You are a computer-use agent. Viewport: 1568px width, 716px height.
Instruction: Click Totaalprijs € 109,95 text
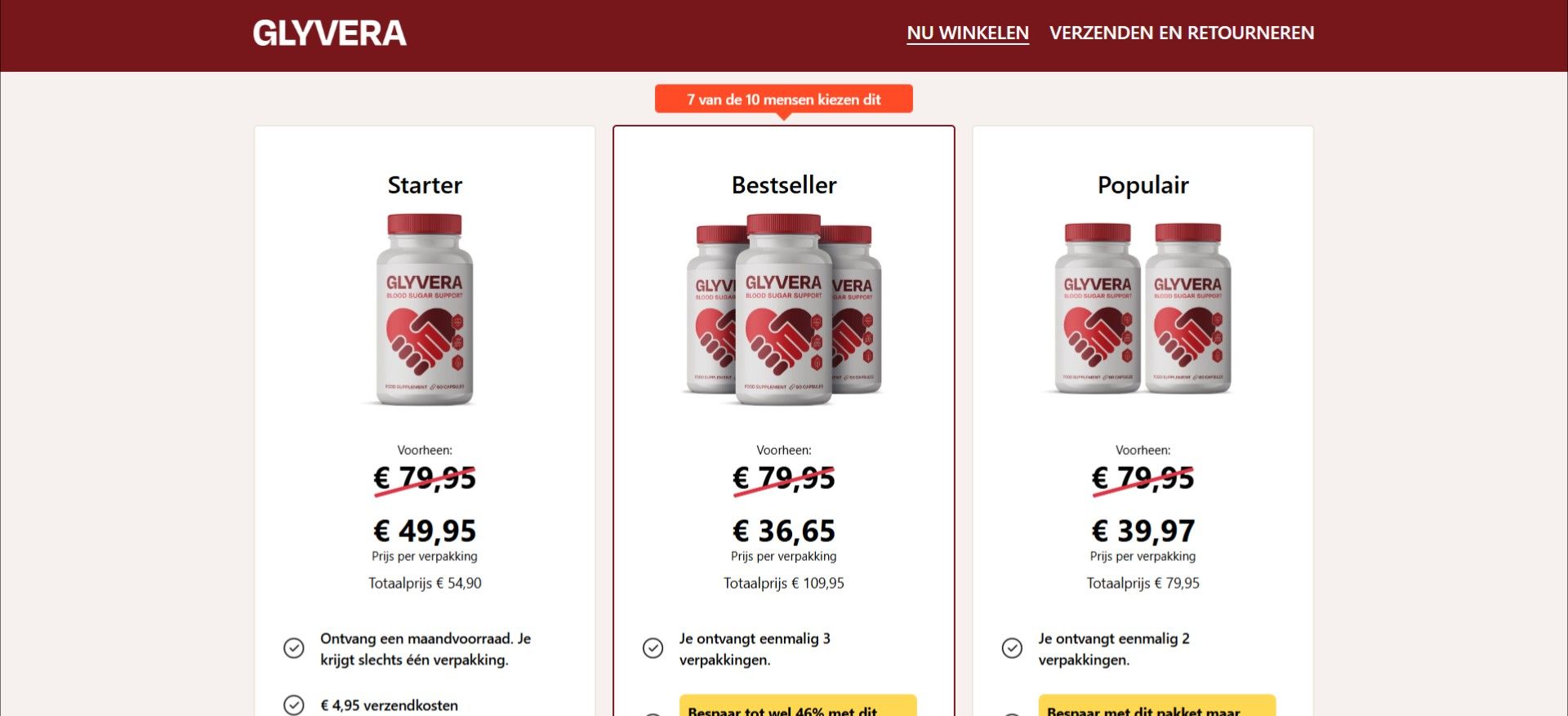tap(784, 583)
